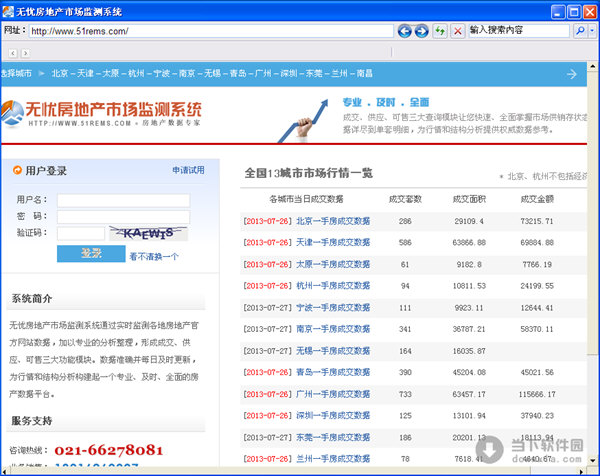Click the 申请试用 trial link

coord(187,170)
